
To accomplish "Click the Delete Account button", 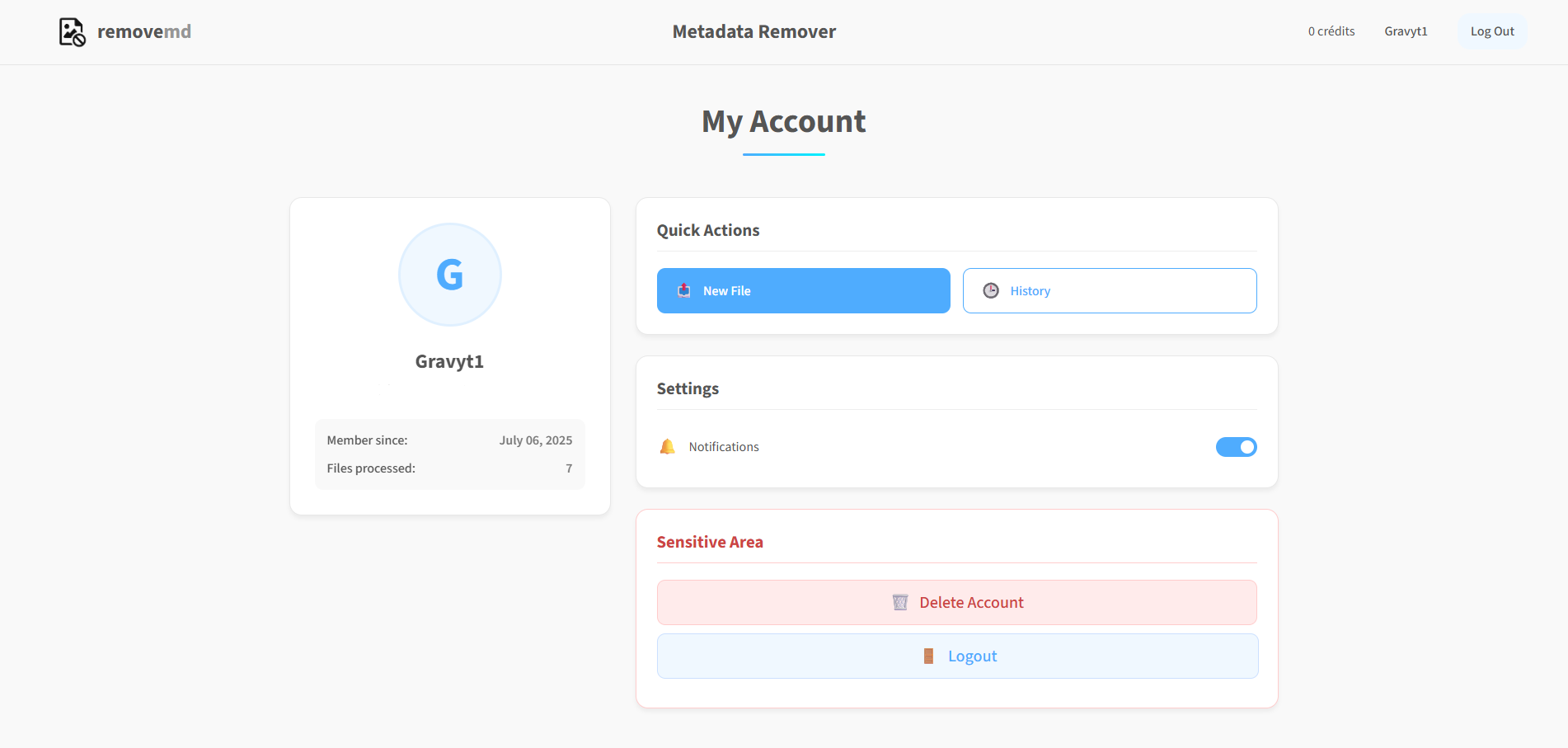I will tap(957, 602).
